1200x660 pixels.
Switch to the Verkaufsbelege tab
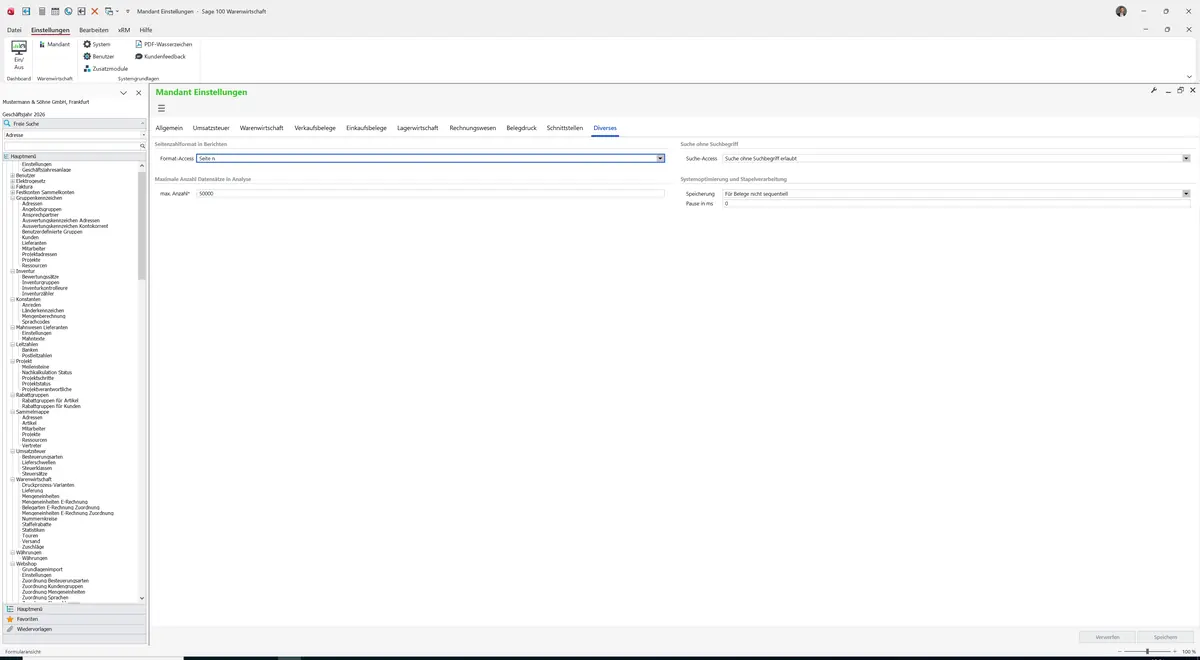(x=315, y=128)
